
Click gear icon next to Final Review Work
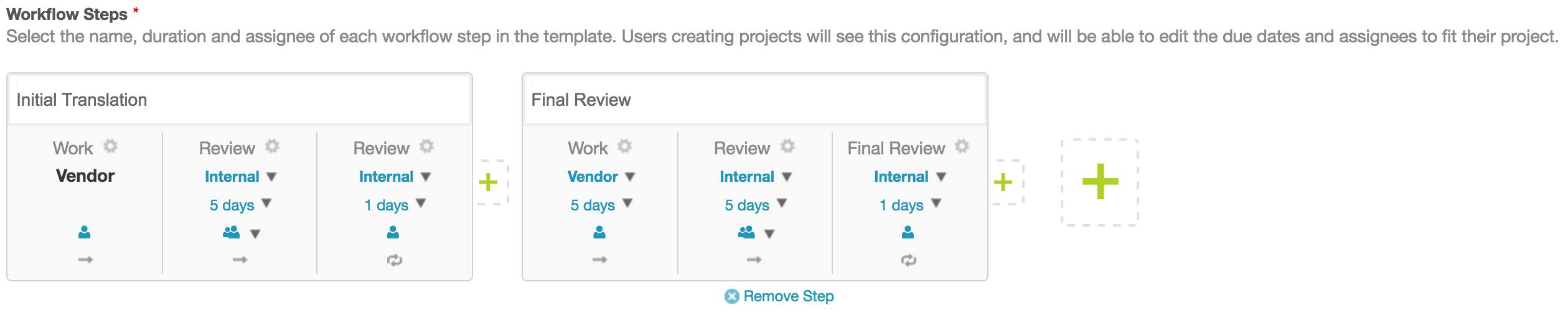pos(624,146)
